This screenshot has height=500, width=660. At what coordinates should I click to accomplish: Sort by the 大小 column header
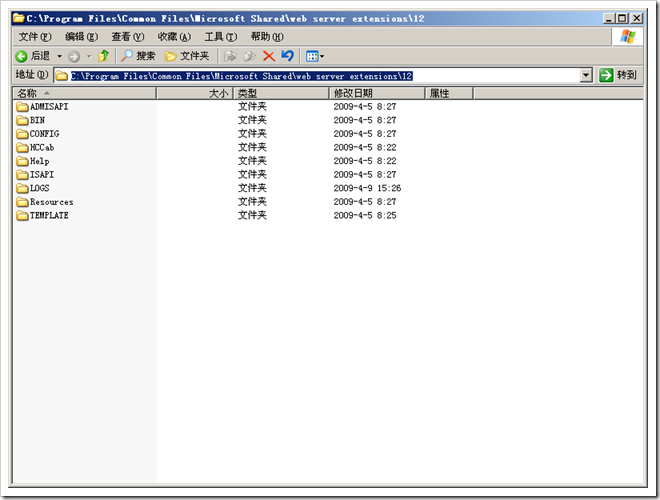[194, 93]
